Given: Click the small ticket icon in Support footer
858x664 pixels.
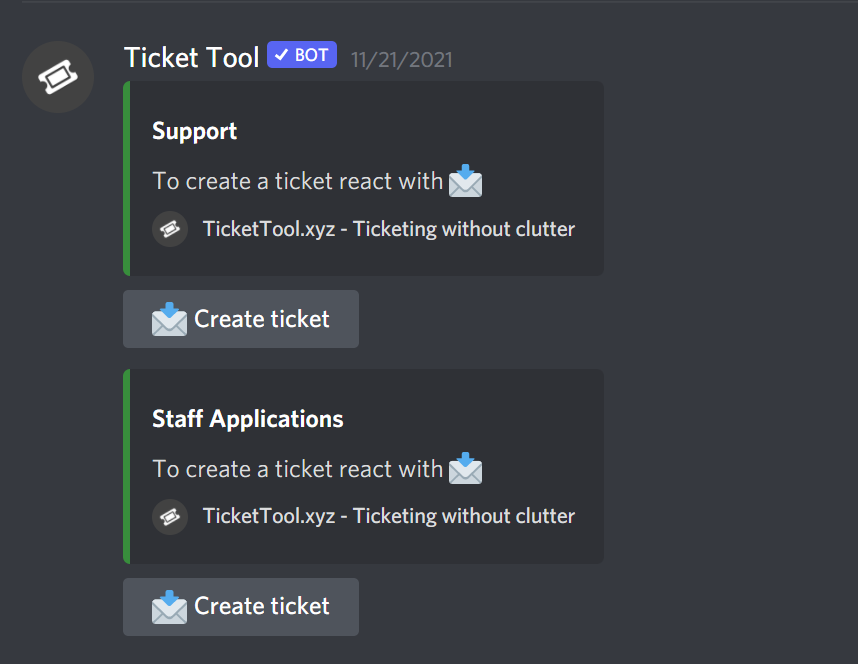Looking at the screenshot, I should tap(170, 229).
